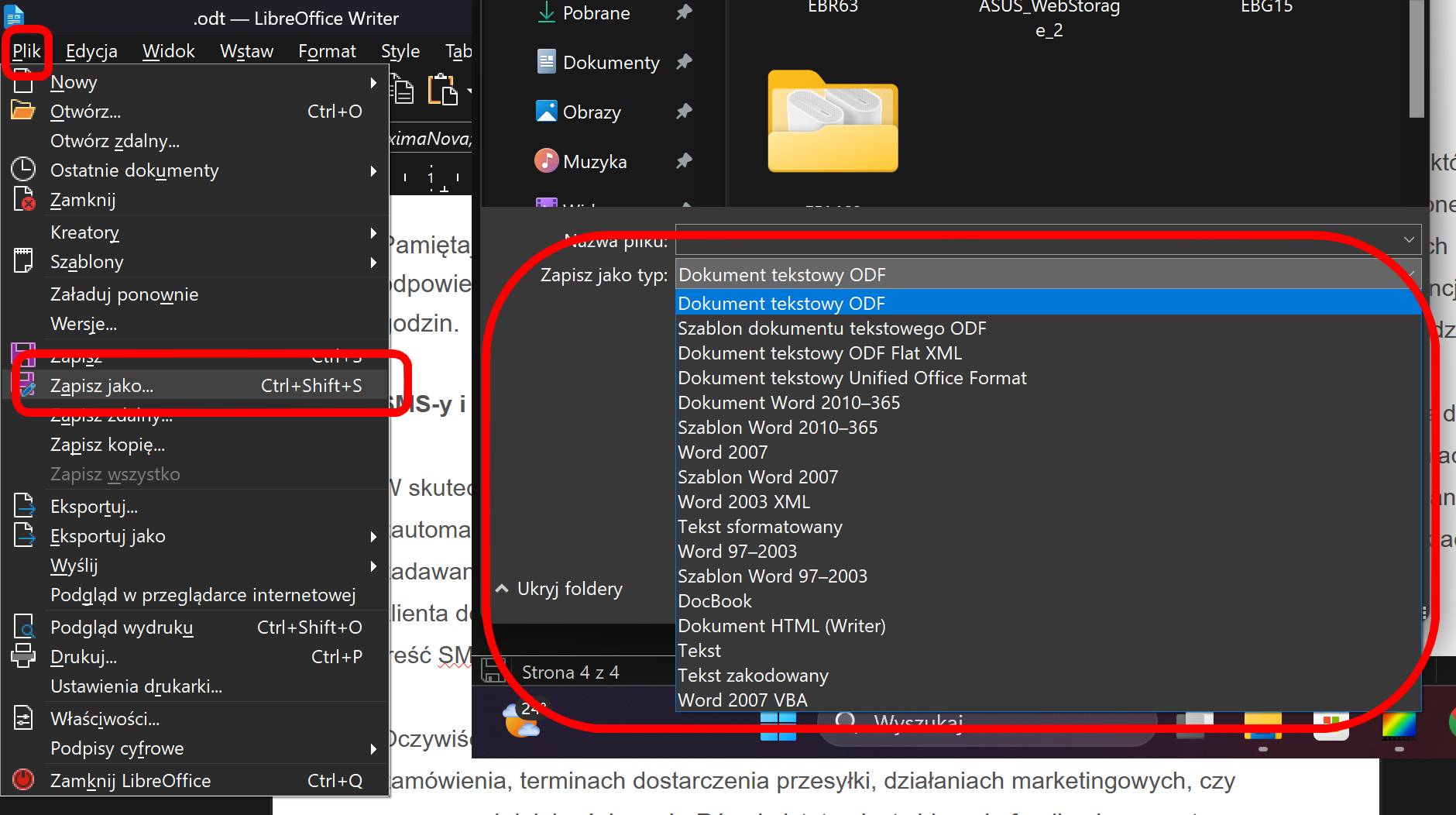Open Pobrane in the dialog sidebar
This screenshot has height=815, width=1456.
596,12
